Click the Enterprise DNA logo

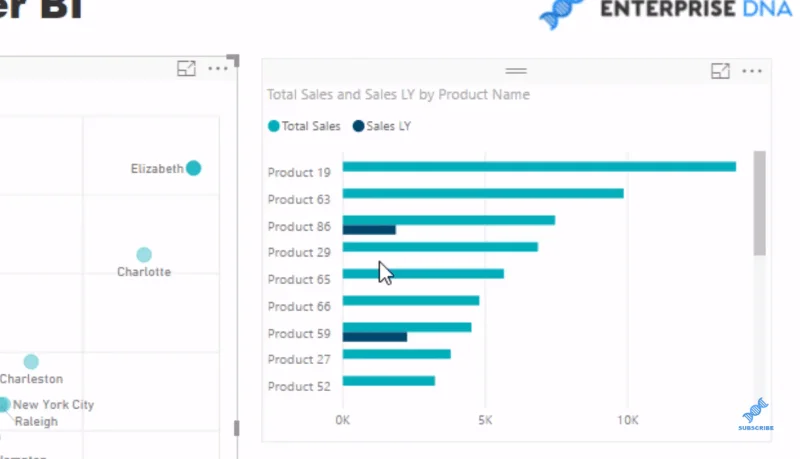(665, 12)
